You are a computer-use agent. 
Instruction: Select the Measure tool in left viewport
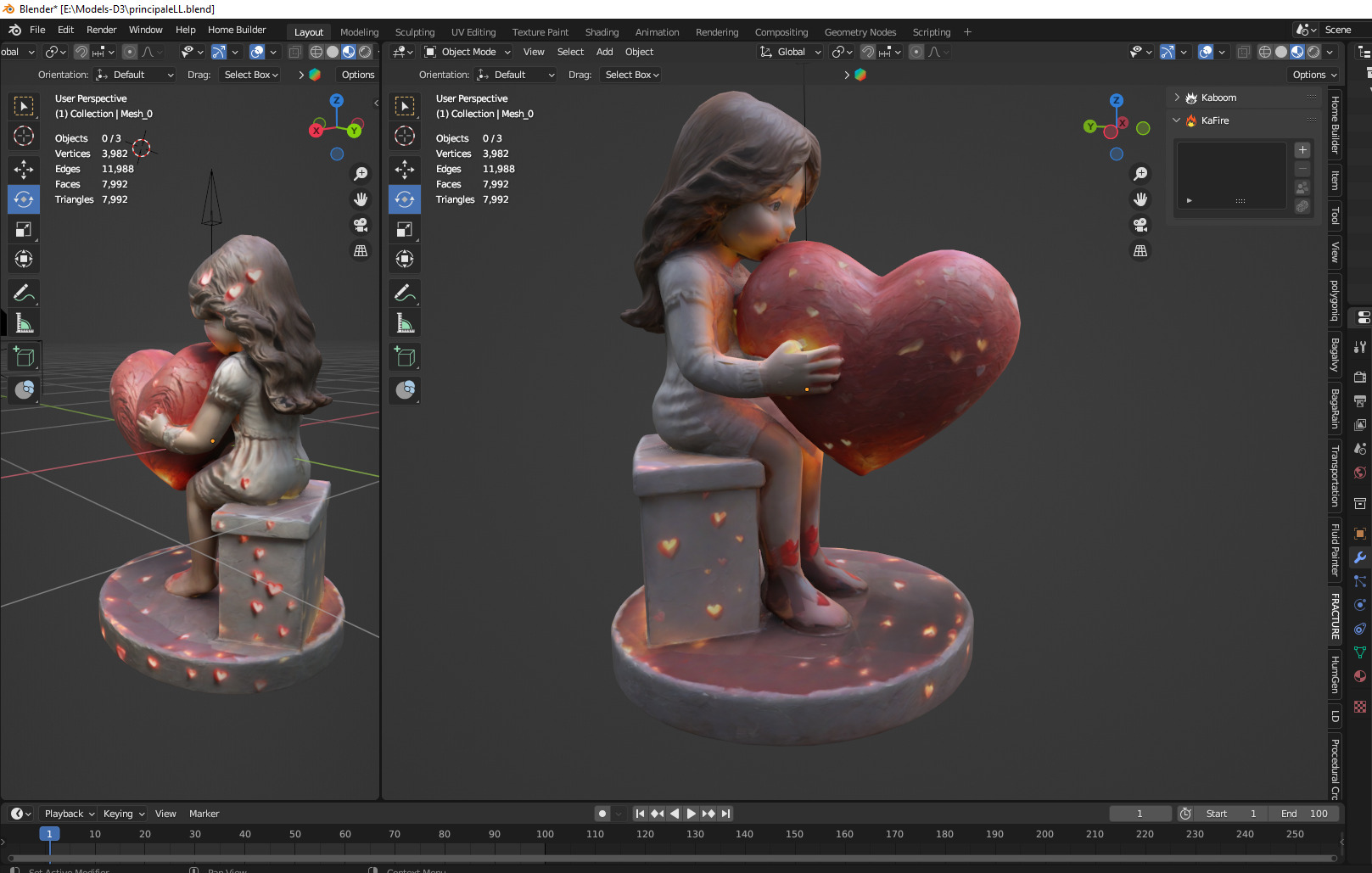click(24, 323)
